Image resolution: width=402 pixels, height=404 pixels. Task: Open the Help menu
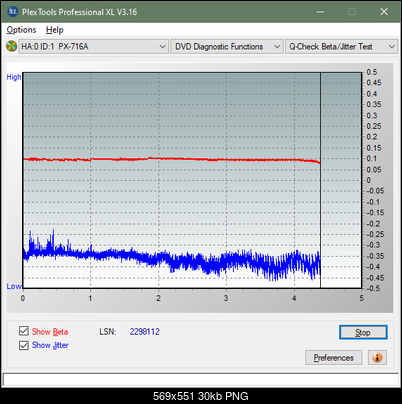click(x=54, y=30)
